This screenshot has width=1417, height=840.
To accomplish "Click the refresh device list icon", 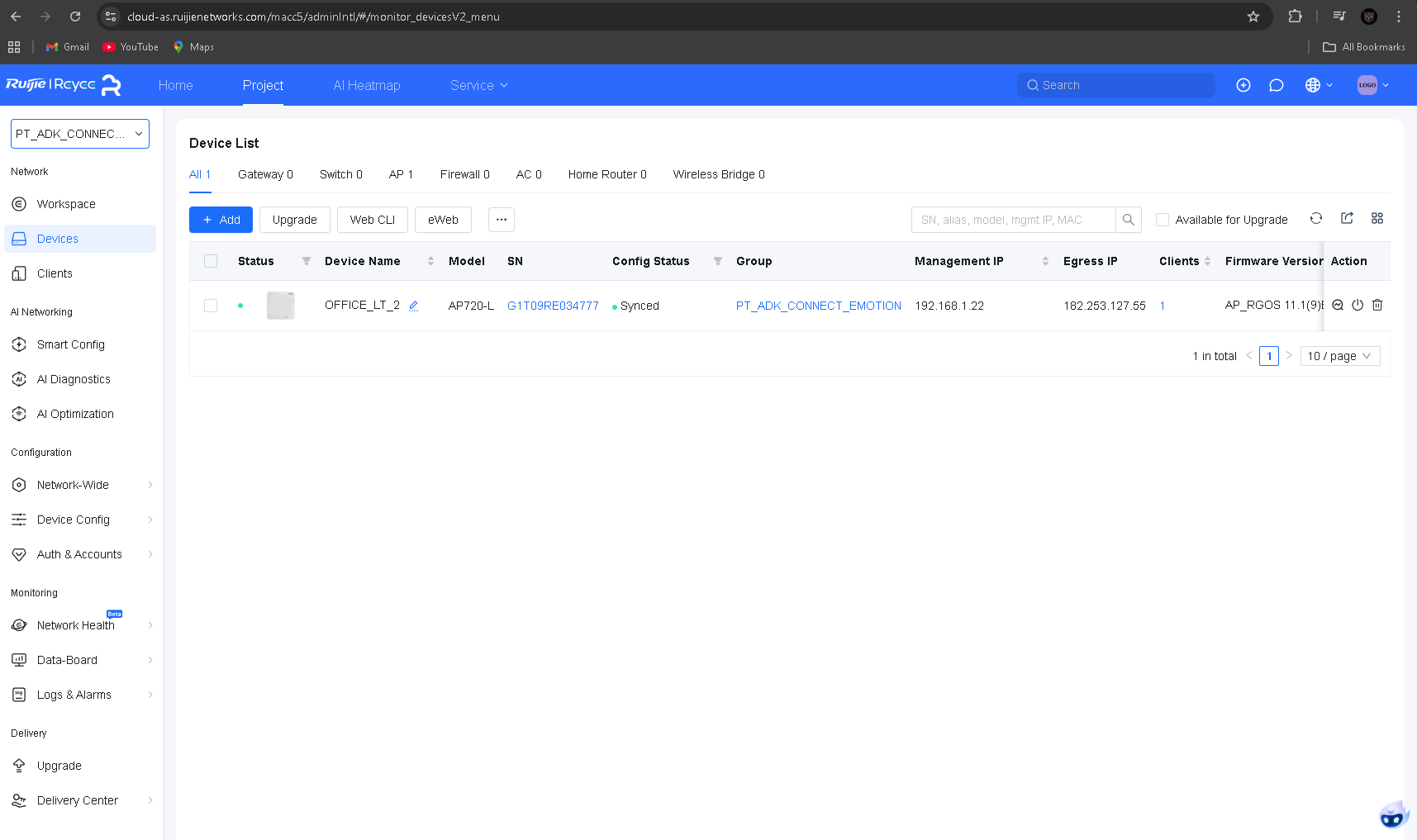I will point(1316,219).
